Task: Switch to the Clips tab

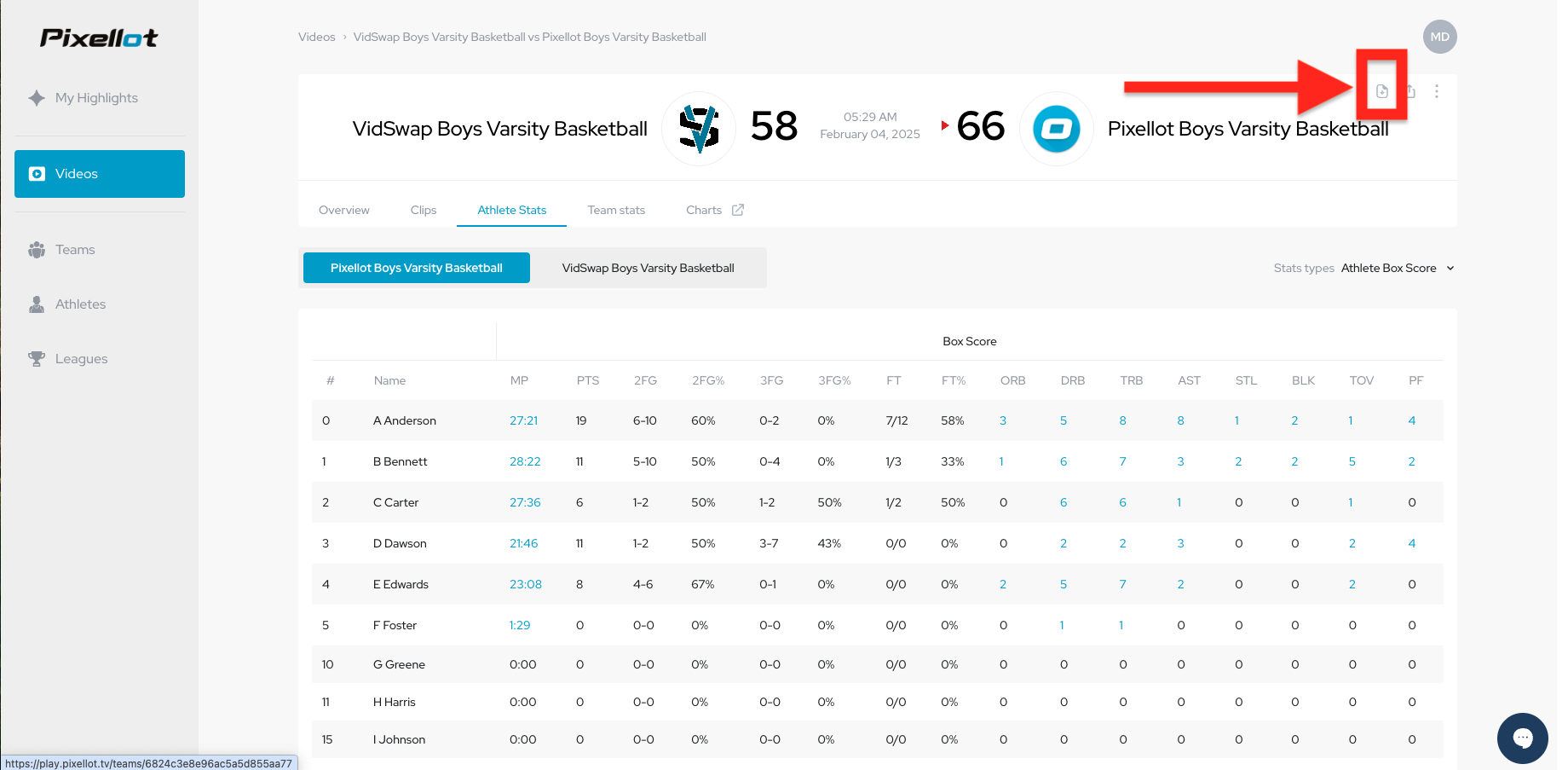Action: (424, 210)
